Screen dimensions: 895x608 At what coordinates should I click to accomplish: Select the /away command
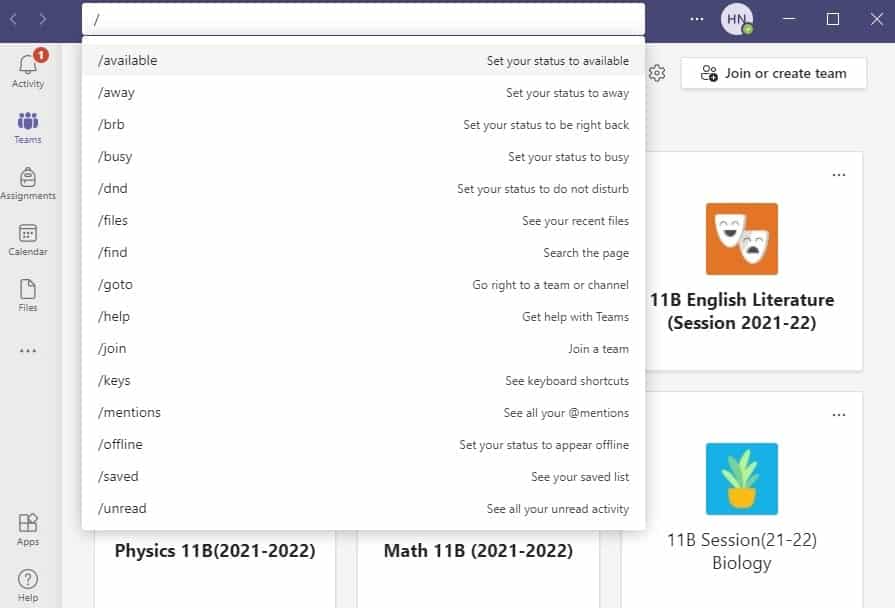click(364, 92)
